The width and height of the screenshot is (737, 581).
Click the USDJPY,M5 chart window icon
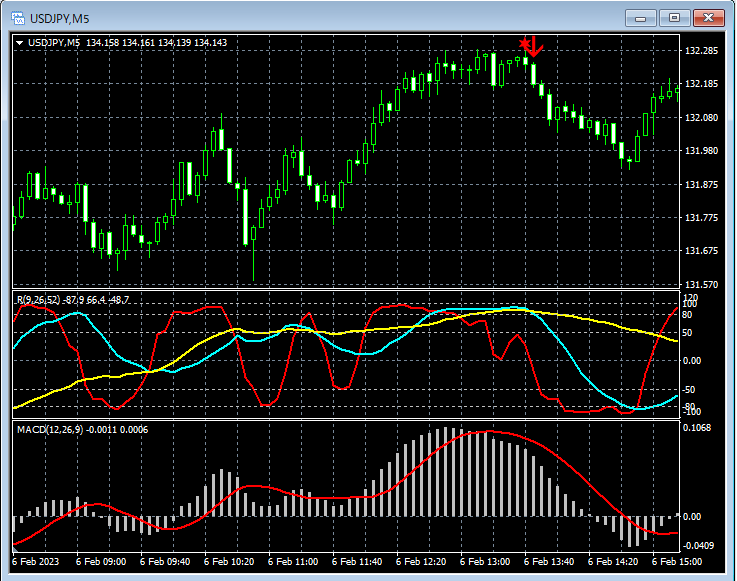point(18,18)
